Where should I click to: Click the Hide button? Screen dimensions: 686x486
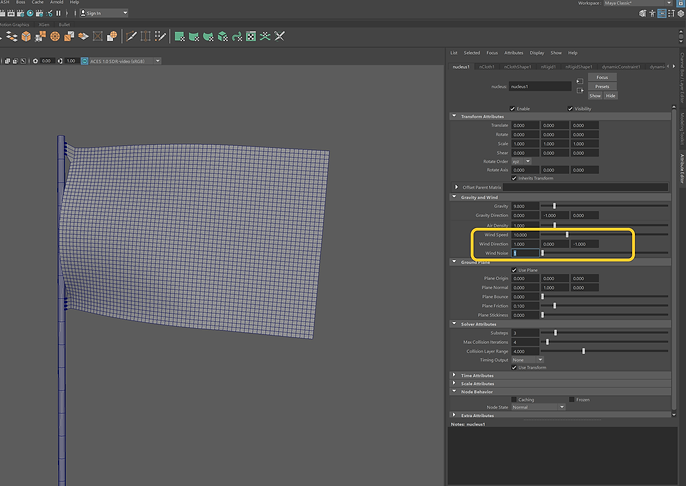pyautogui.click(x=610, y=96)
